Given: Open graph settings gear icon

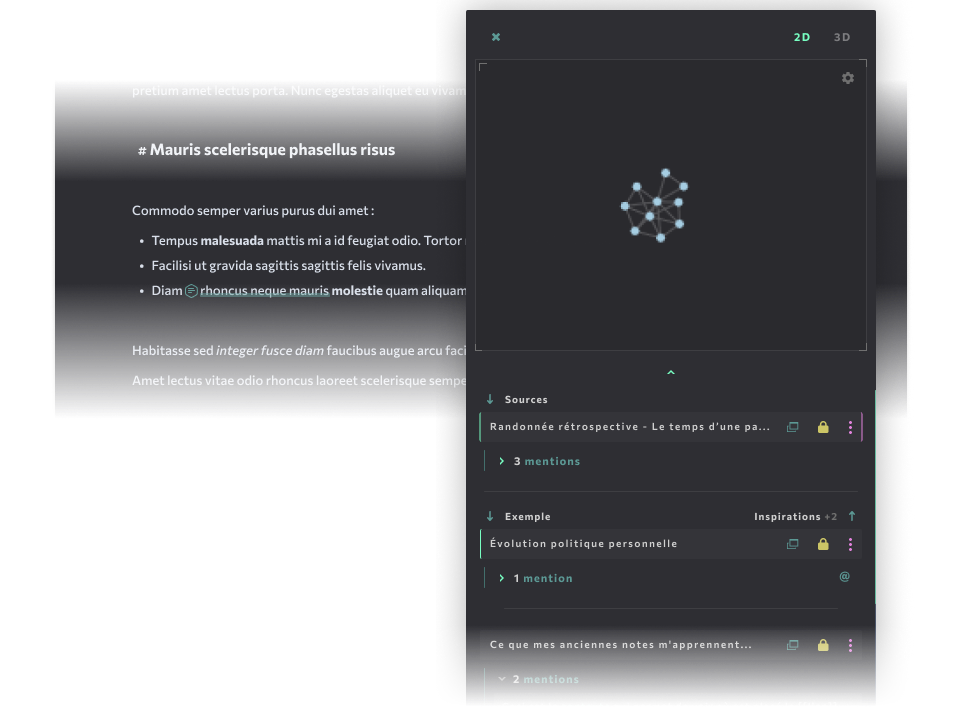Looking at the screenshot, I should (x=848, y=78).
